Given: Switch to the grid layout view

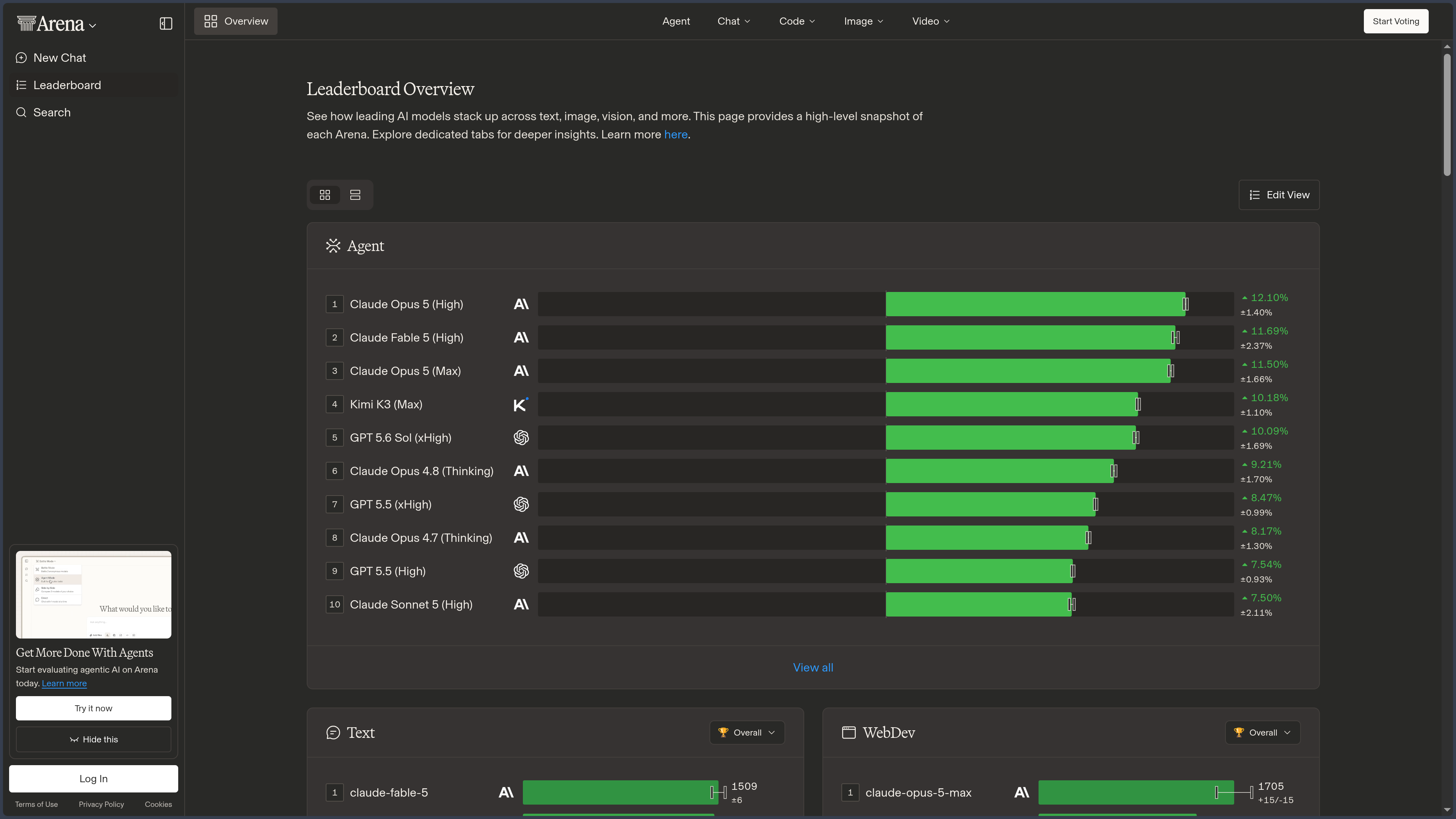Looking at the screenshot, I should pos(325,195).
